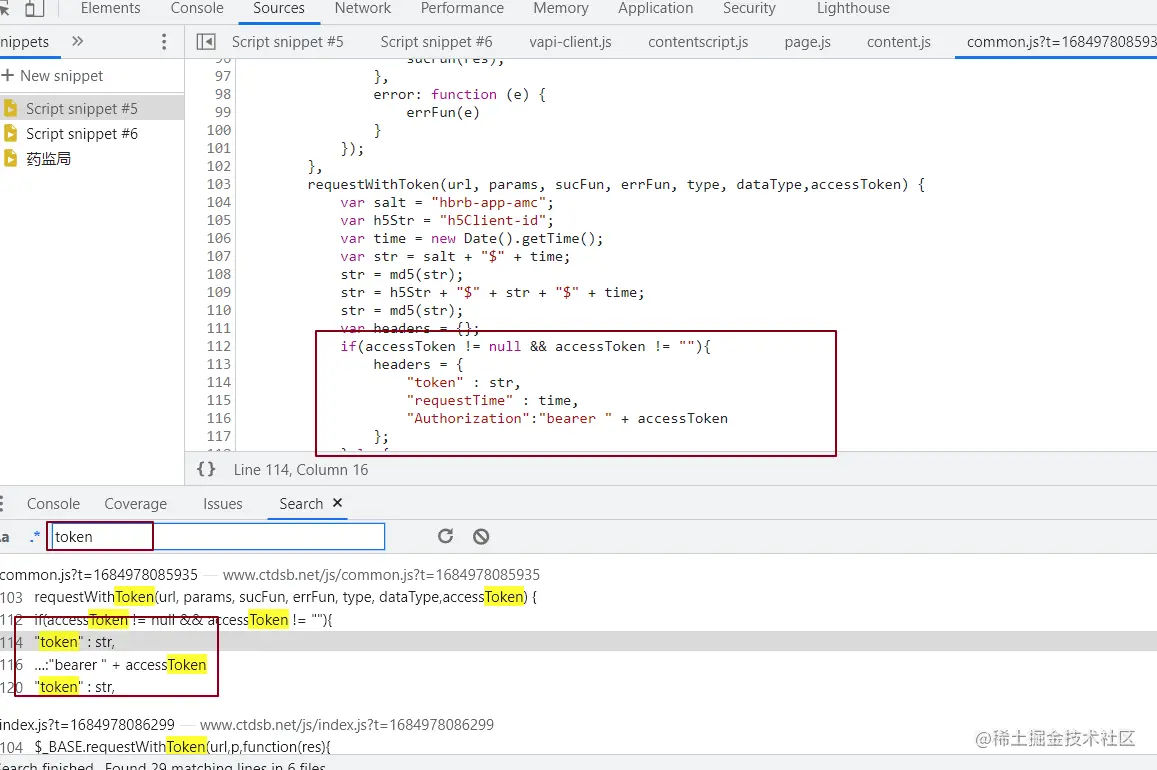Click the "requestTime" : time code line

(x=492, y=400)
